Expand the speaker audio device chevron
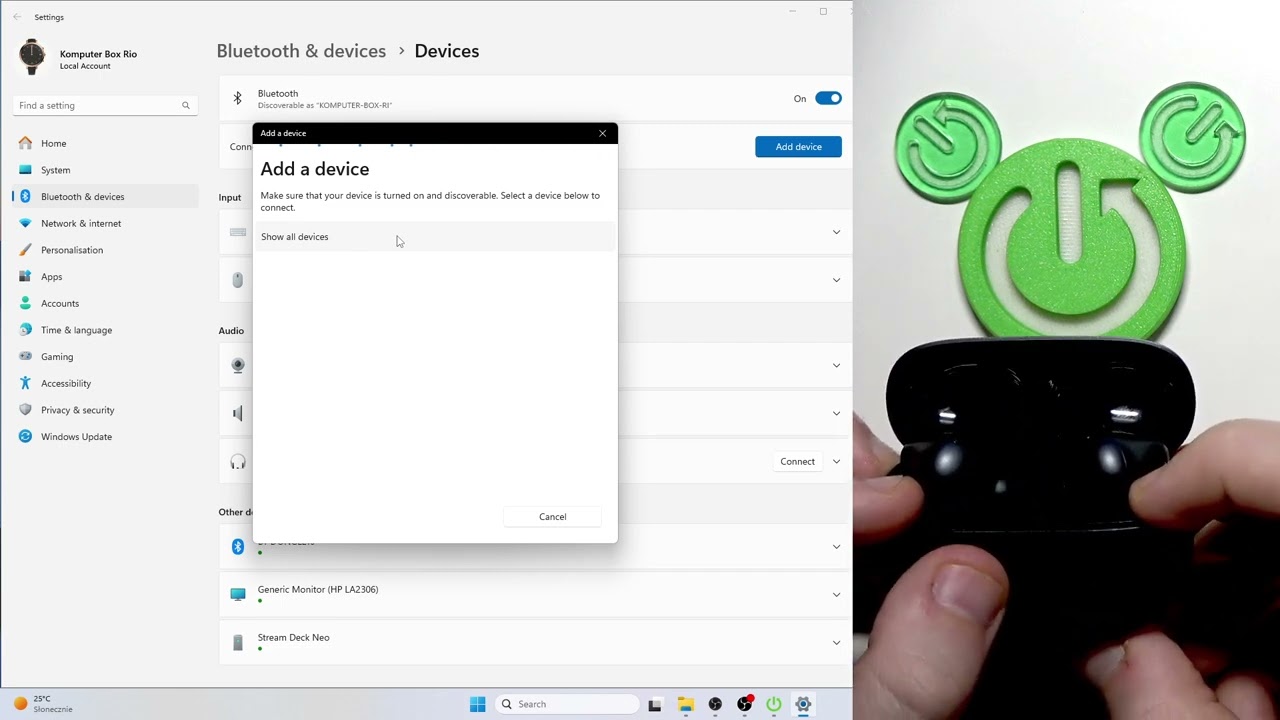The width and height of the screenshot is (1280, 720). [x=836, y=413]
